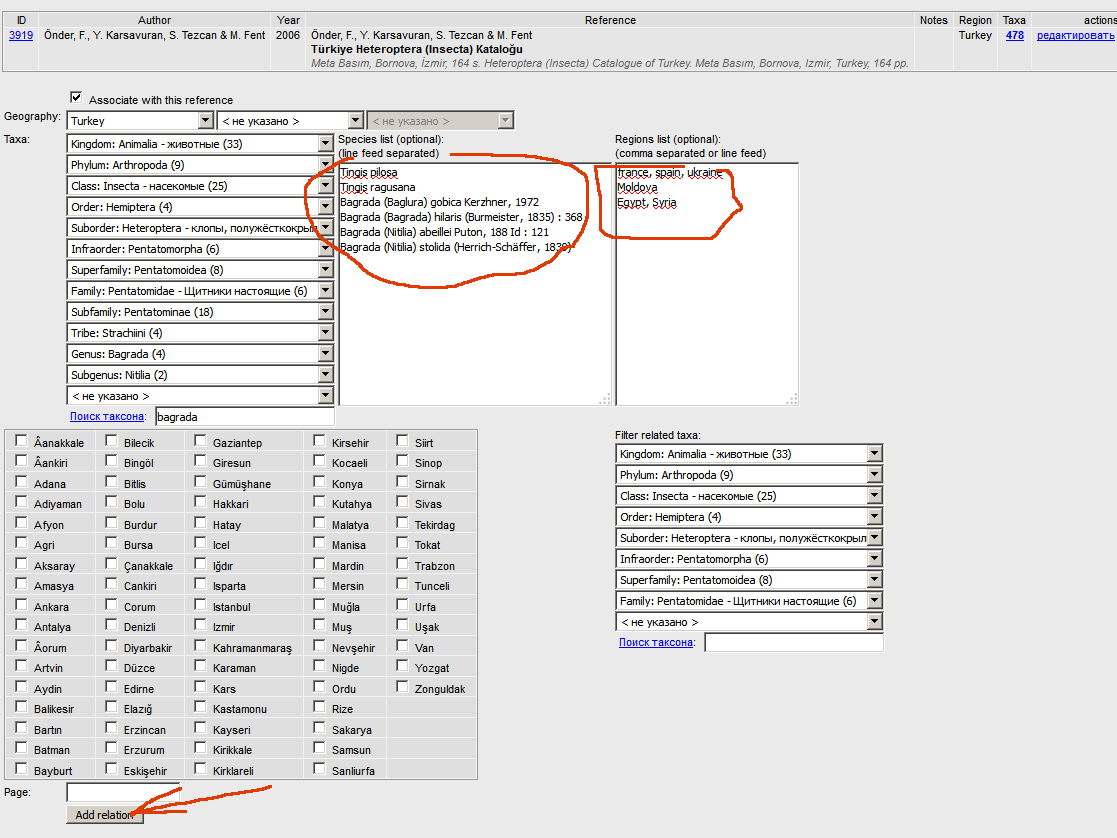1117x838 pixels.
Task: Select the Izmir checkbox
Action: pyautogui.click(x=201, y=626)
